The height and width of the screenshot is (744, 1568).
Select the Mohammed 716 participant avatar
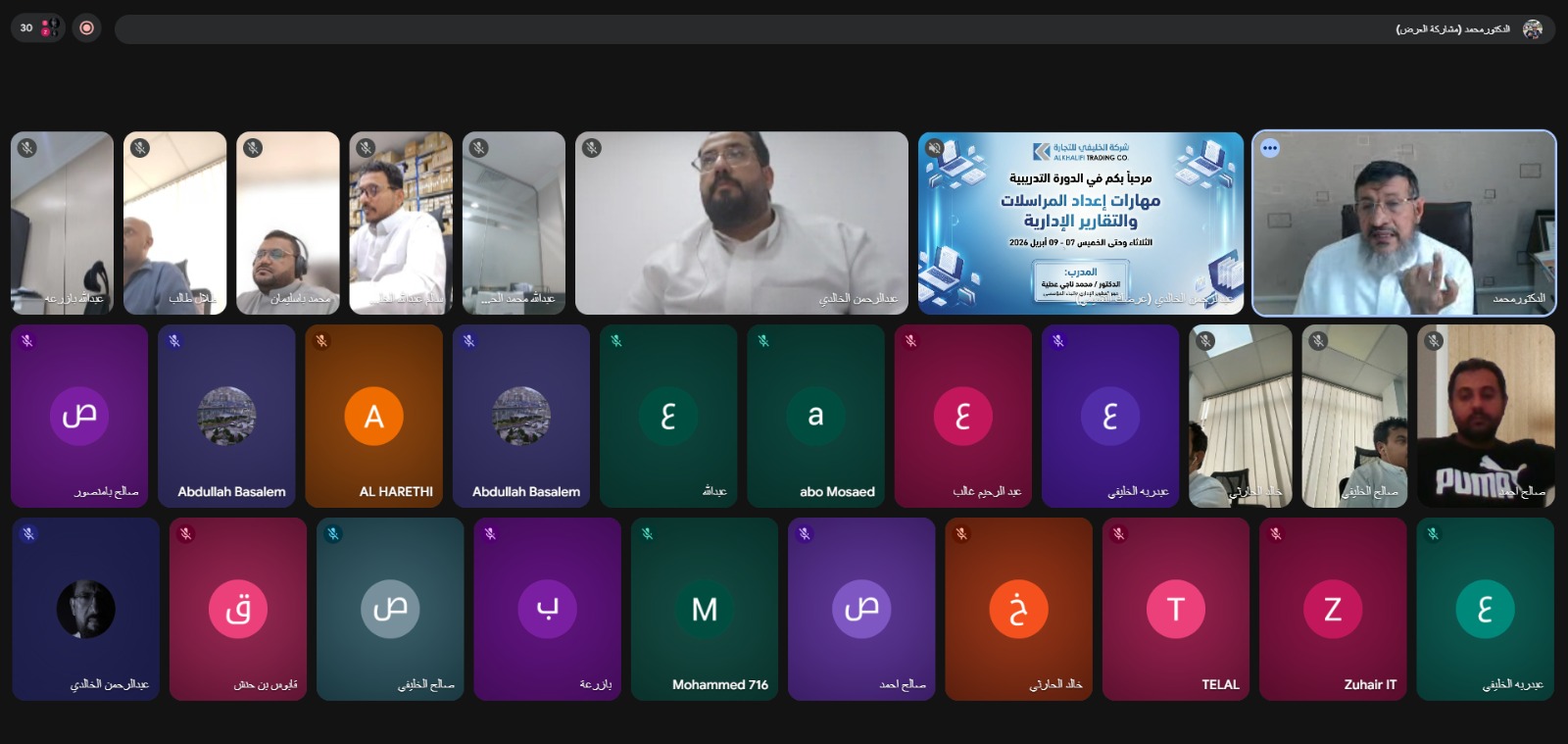tap(704, 609)
